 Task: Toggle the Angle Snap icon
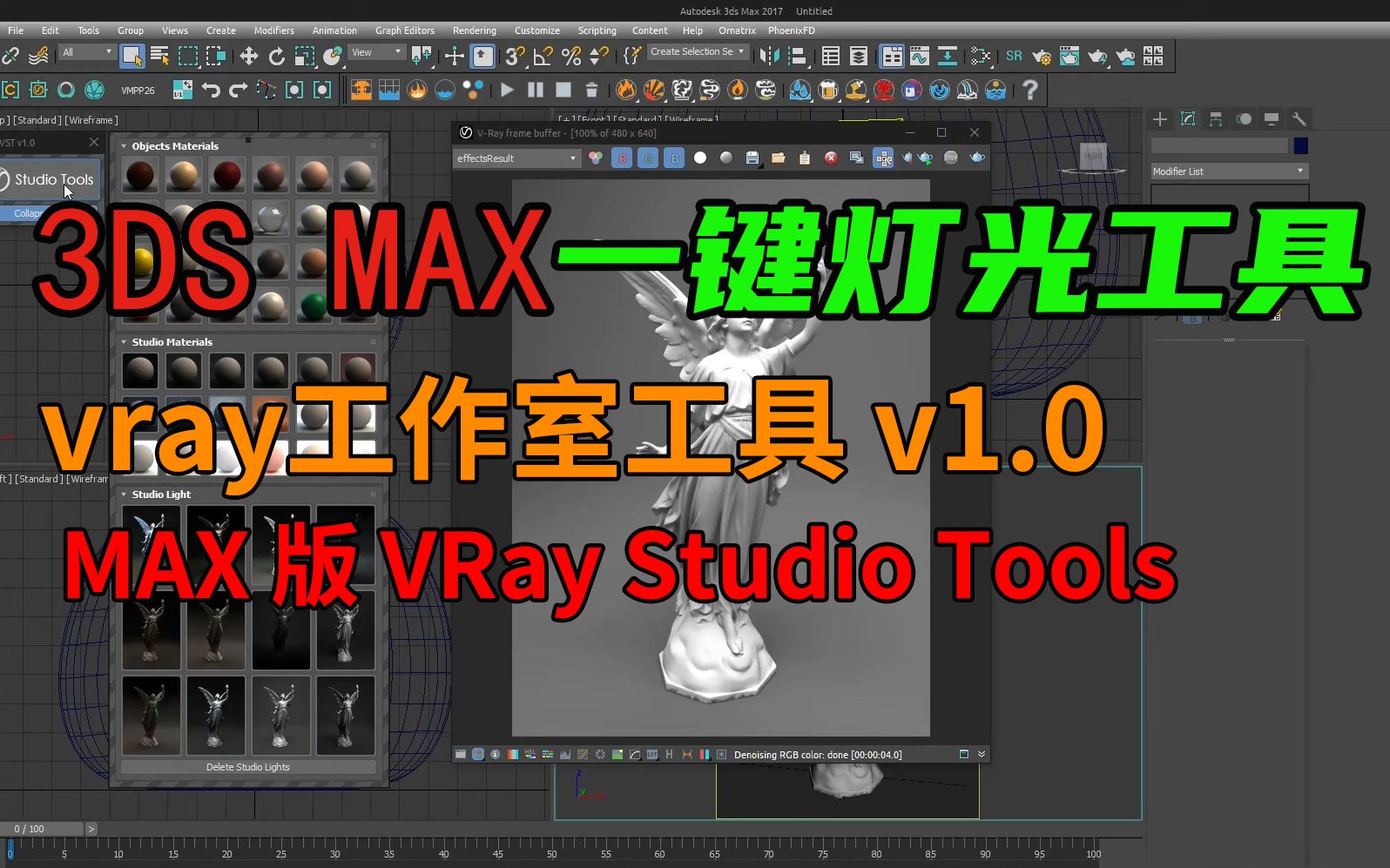pos(543,57)
